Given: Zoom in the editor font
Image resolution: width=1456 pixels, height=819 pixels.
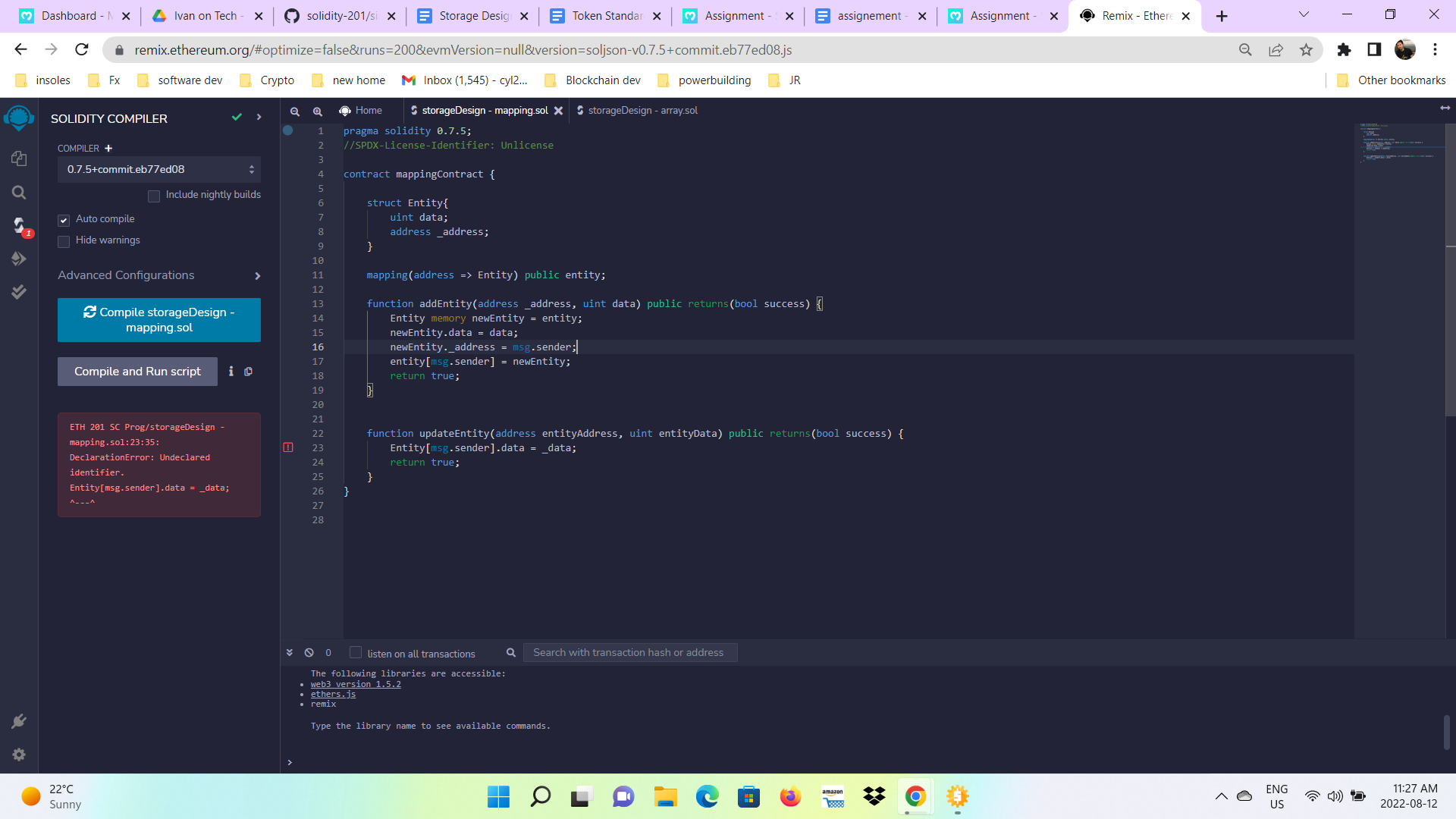Looking at the screenshot, I should click(318, 111).
